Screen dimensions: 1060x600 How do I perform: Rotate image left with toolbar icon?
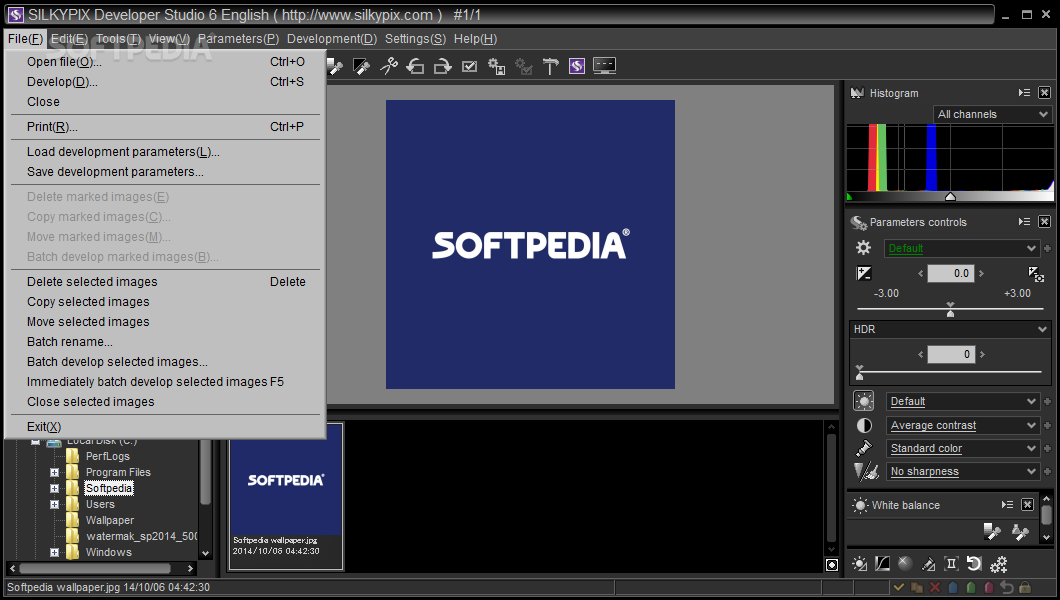click(415, 66)
